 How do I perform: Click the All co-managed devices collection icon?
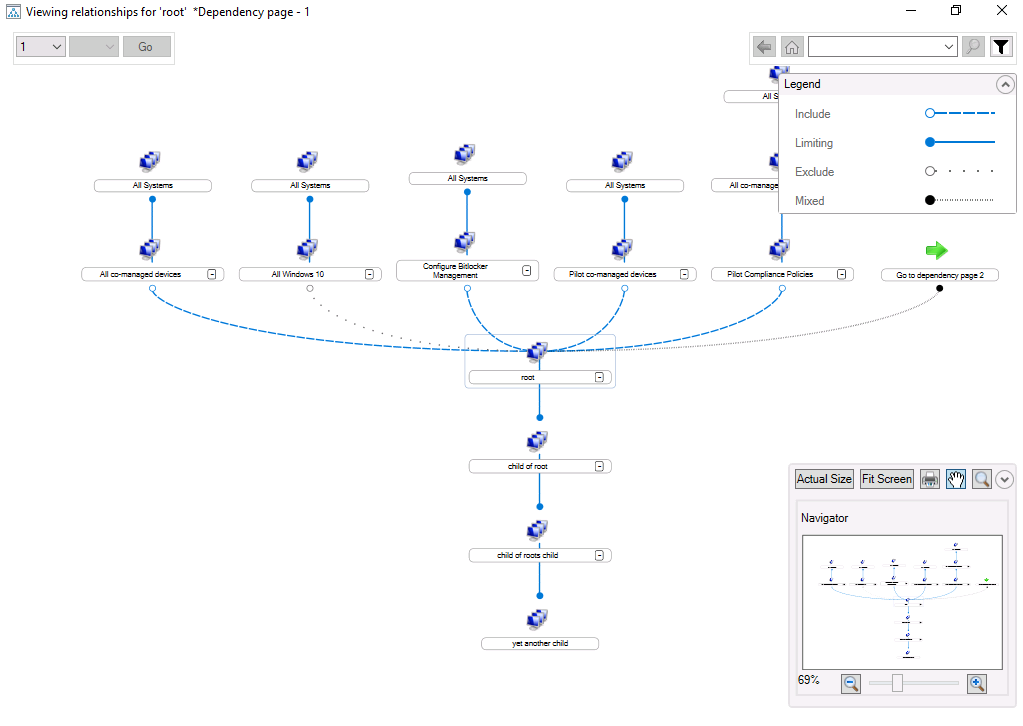pyautogui.click(x=150, y=249)
